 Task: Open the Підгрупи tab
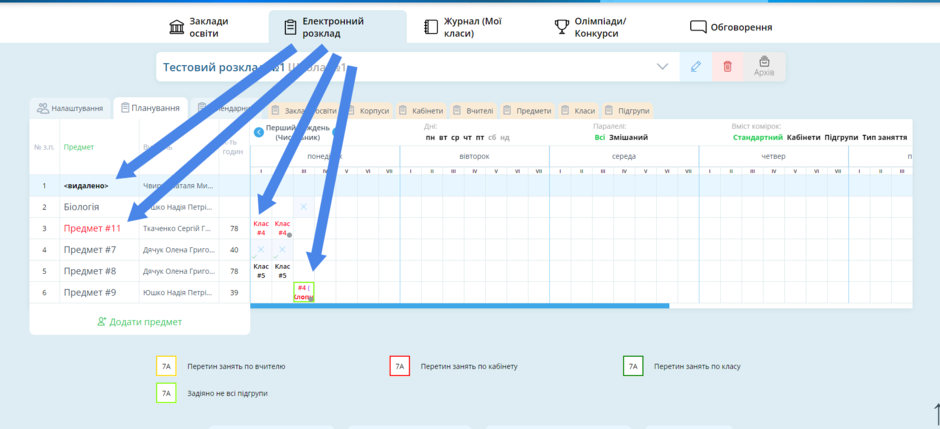pyautogui.click(x=628, y=111)
